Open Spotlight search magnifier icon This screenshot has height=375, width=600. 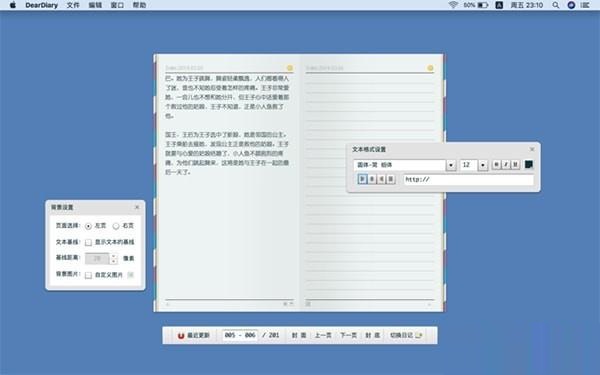click(556, 5)
